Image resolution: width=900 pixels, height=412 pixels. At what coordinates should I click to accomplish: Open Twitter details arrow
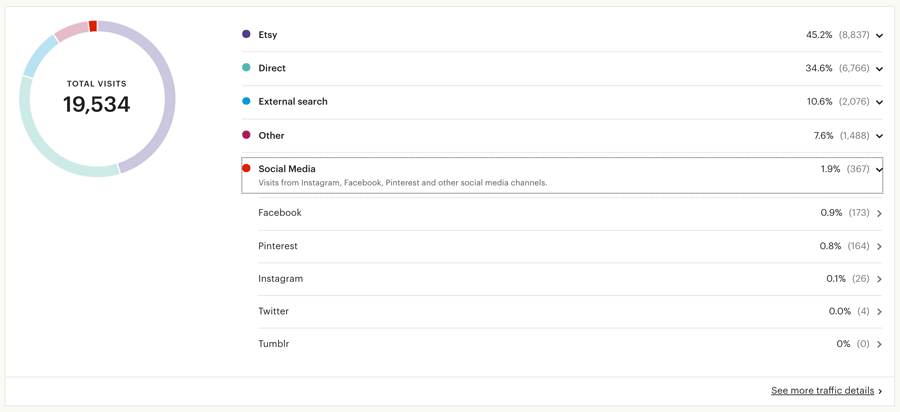coord(879,312)
